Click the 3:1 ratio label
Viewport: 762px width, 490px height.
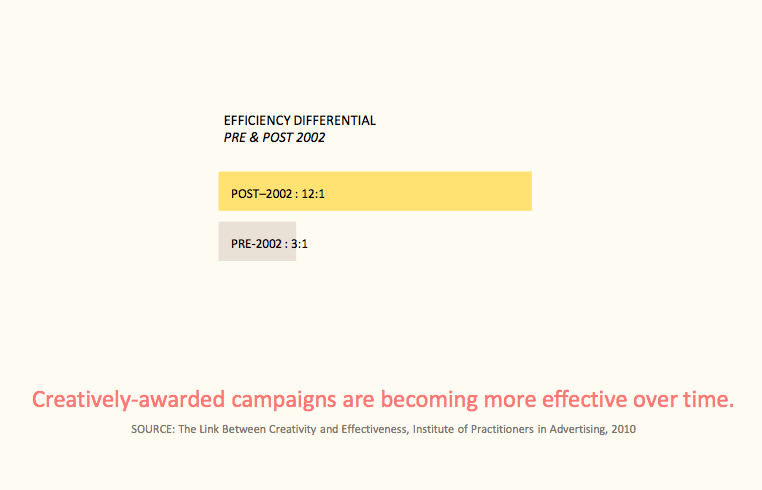point(299,244)
